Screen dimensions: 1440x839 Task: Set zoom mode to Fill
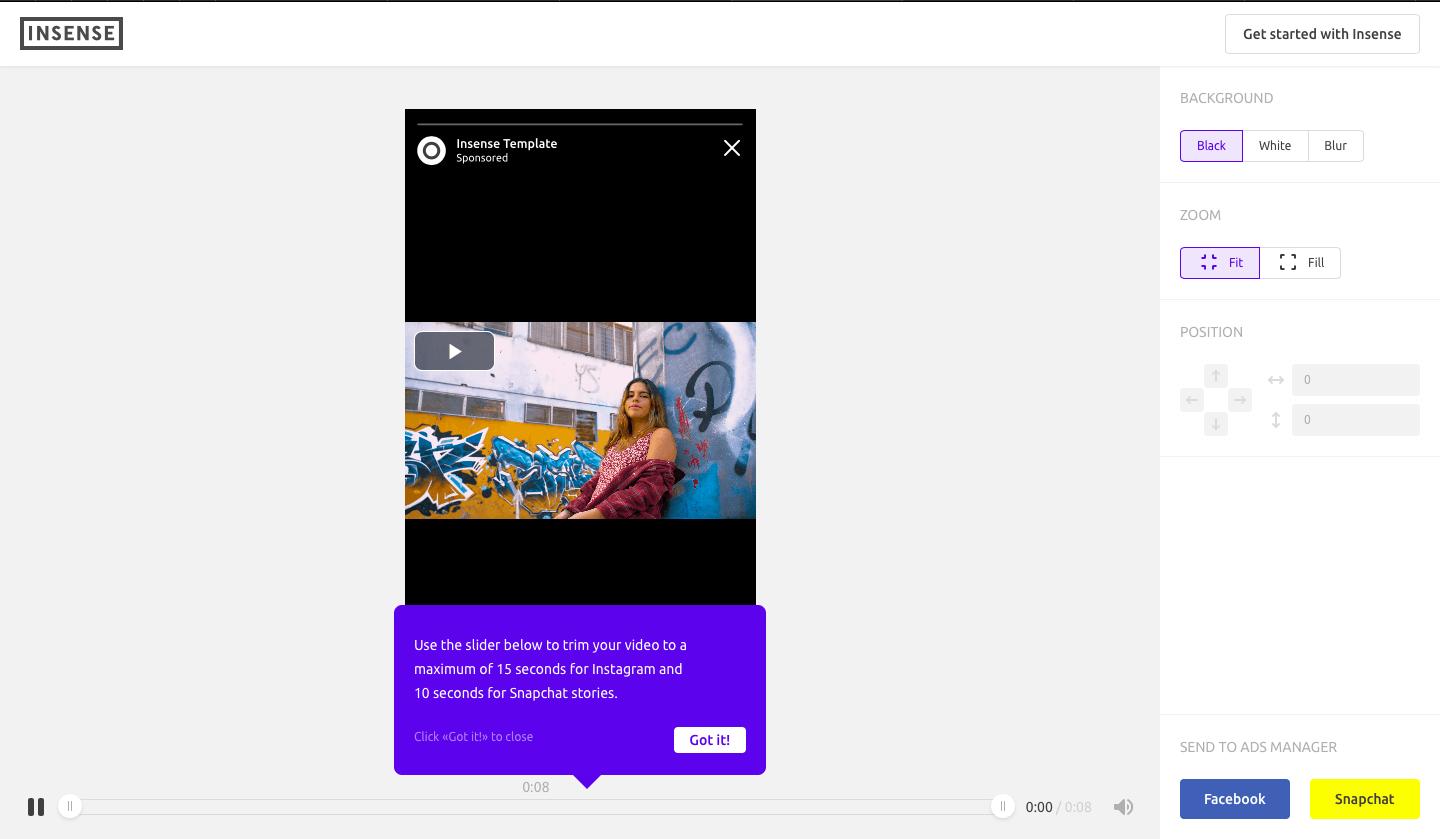[x=1300, y=263]
